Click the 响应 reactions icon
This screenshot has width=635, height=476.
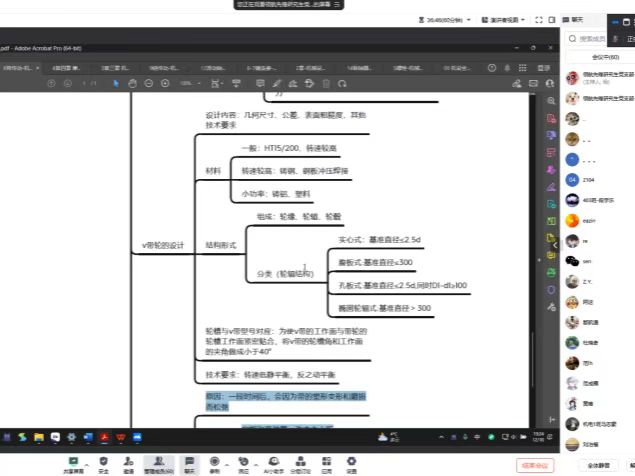243,461
